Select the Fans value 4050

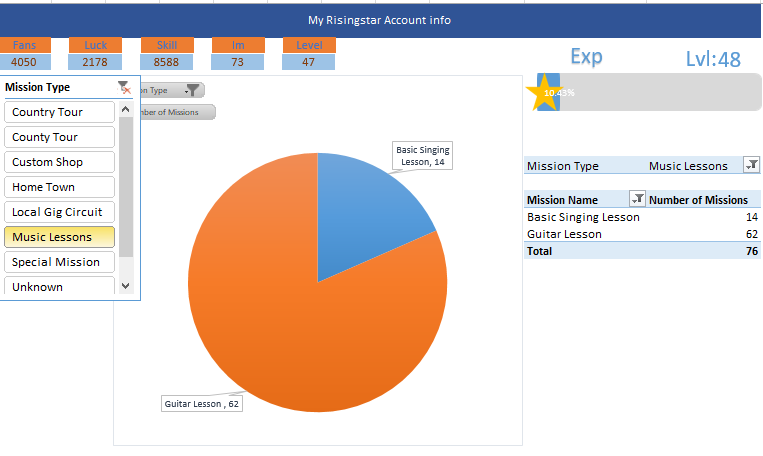pos(24,62)
